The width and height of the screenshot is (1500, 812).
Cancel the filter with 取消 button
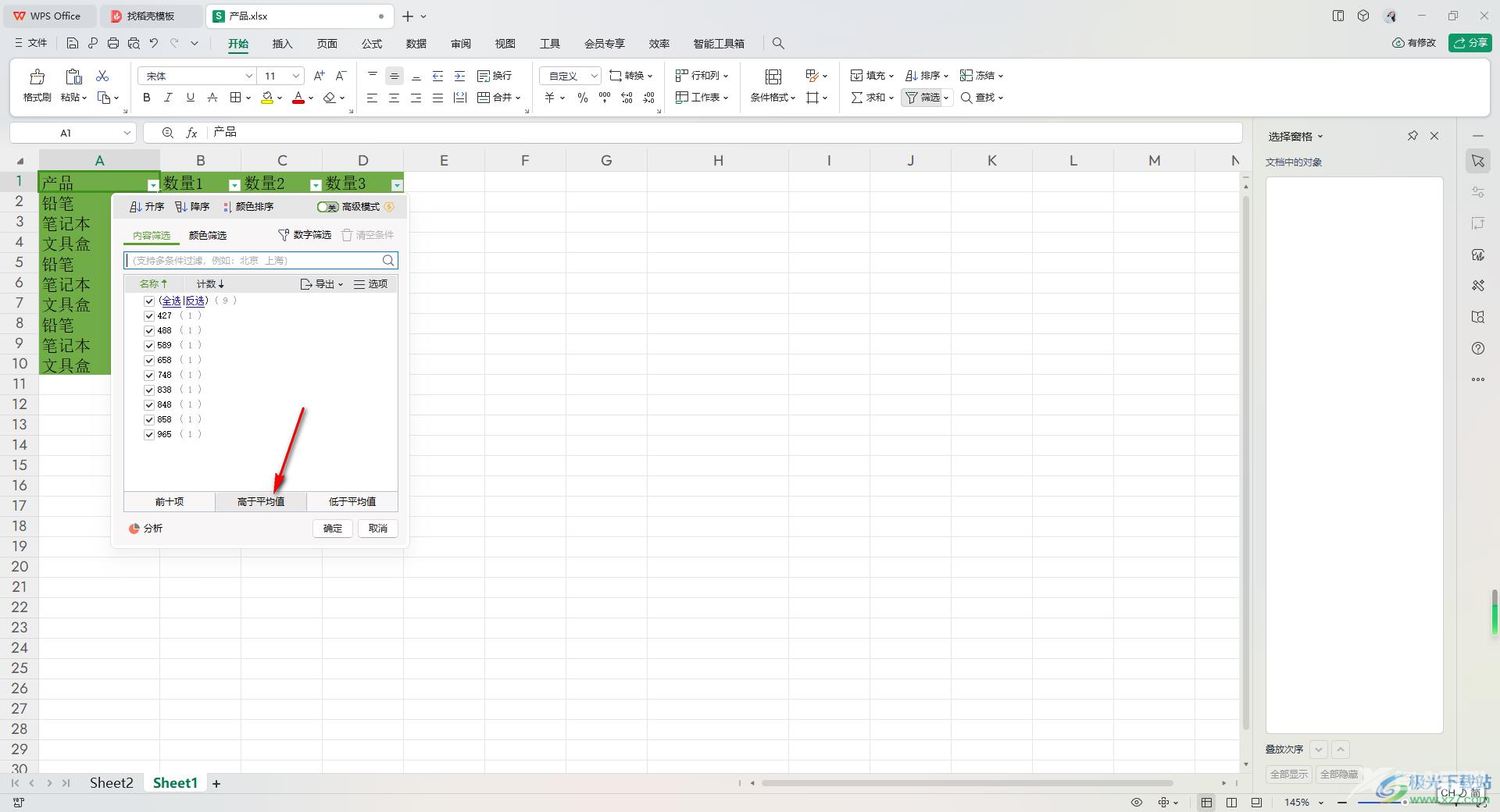pyautogui.click(x=378, y=529)
